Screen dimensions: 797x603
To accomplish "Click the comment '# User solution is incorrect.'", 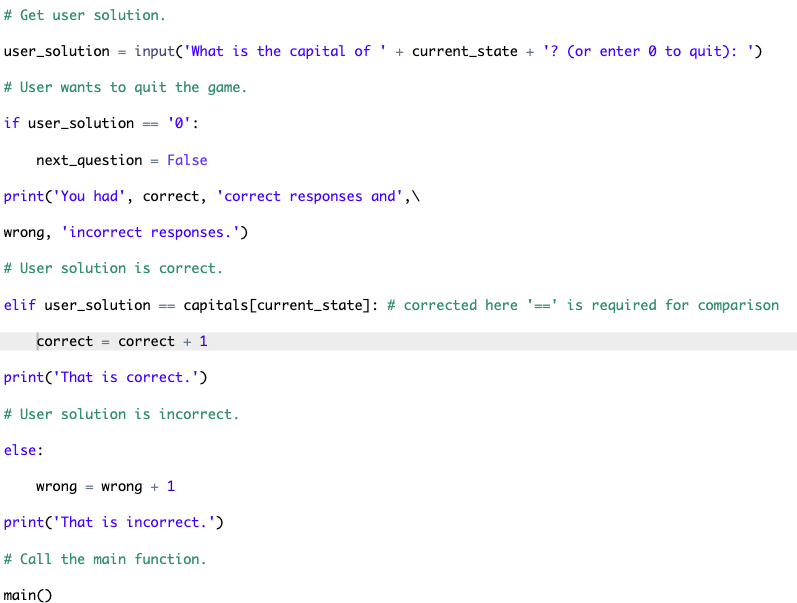I will point(121,414).
